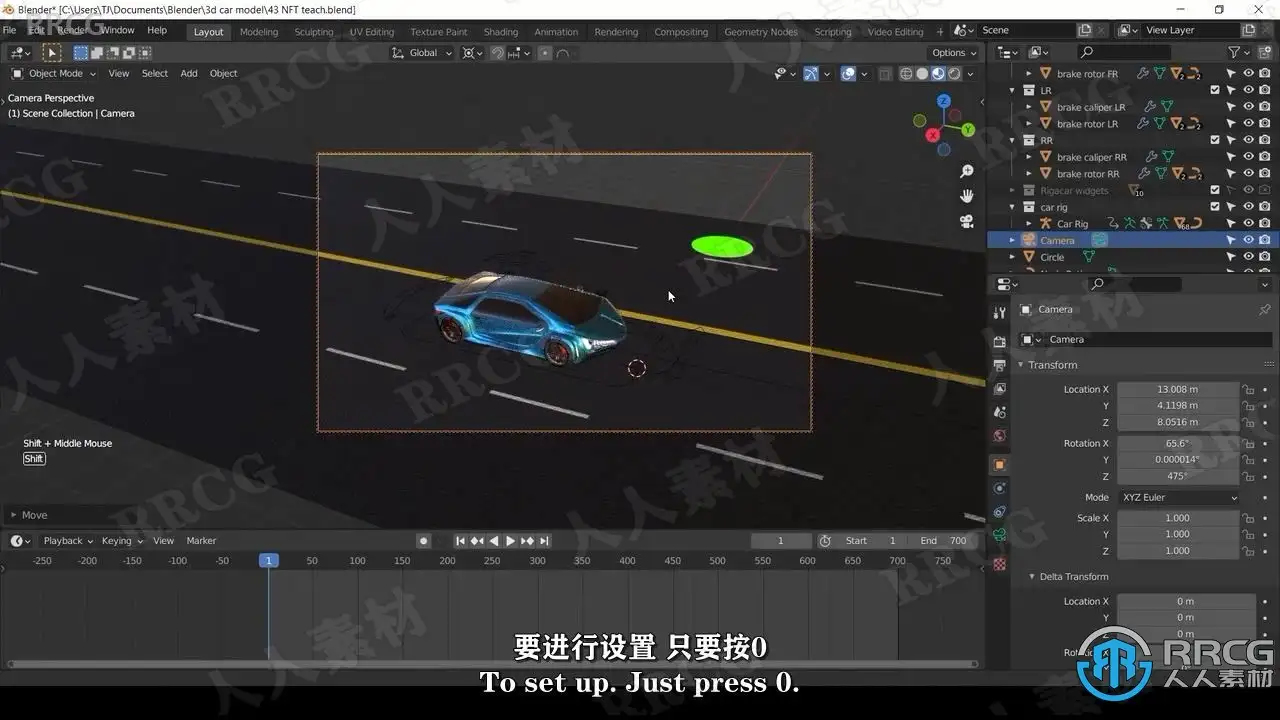This screenshot has width=1280, height=720.
Task: Toggle proportional editing icon
Action: pos(544,53)
